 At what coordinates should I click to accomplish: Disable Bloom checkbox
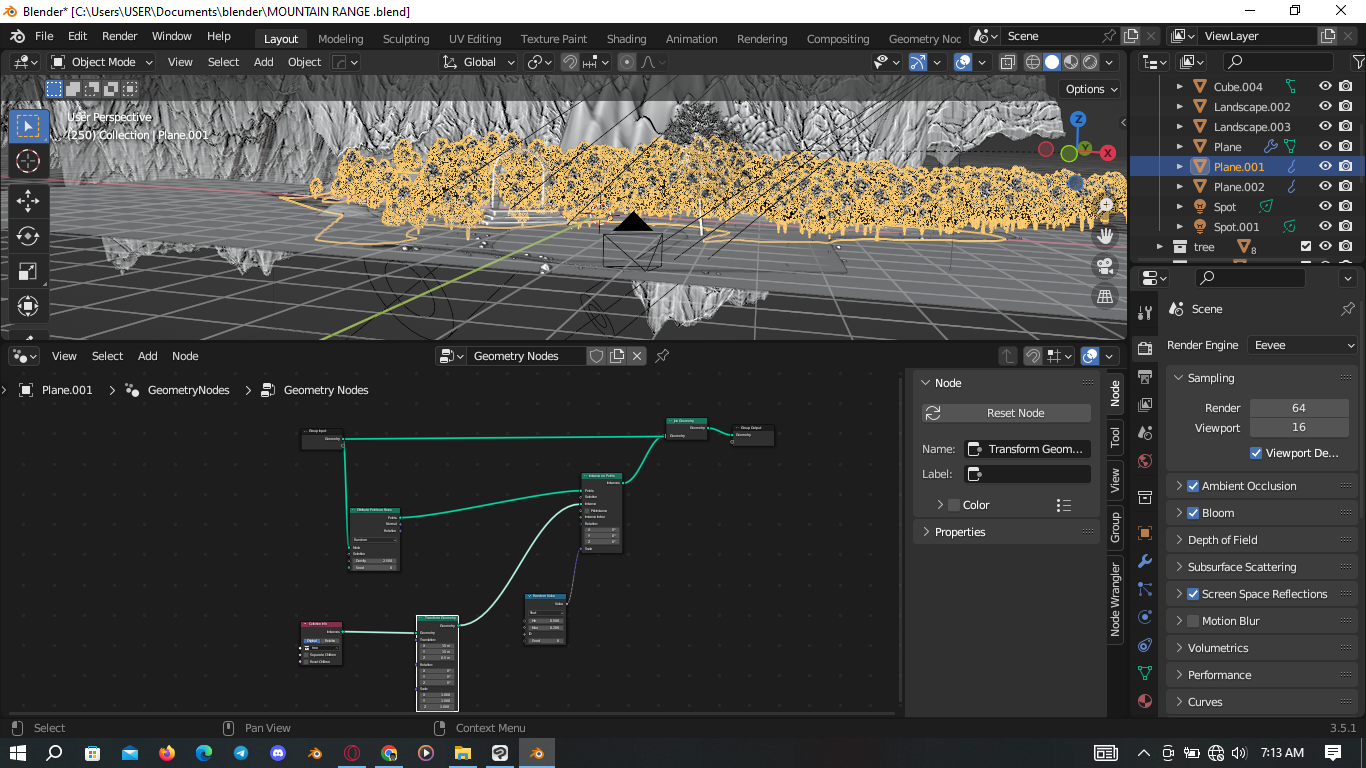click(1193, 513)
